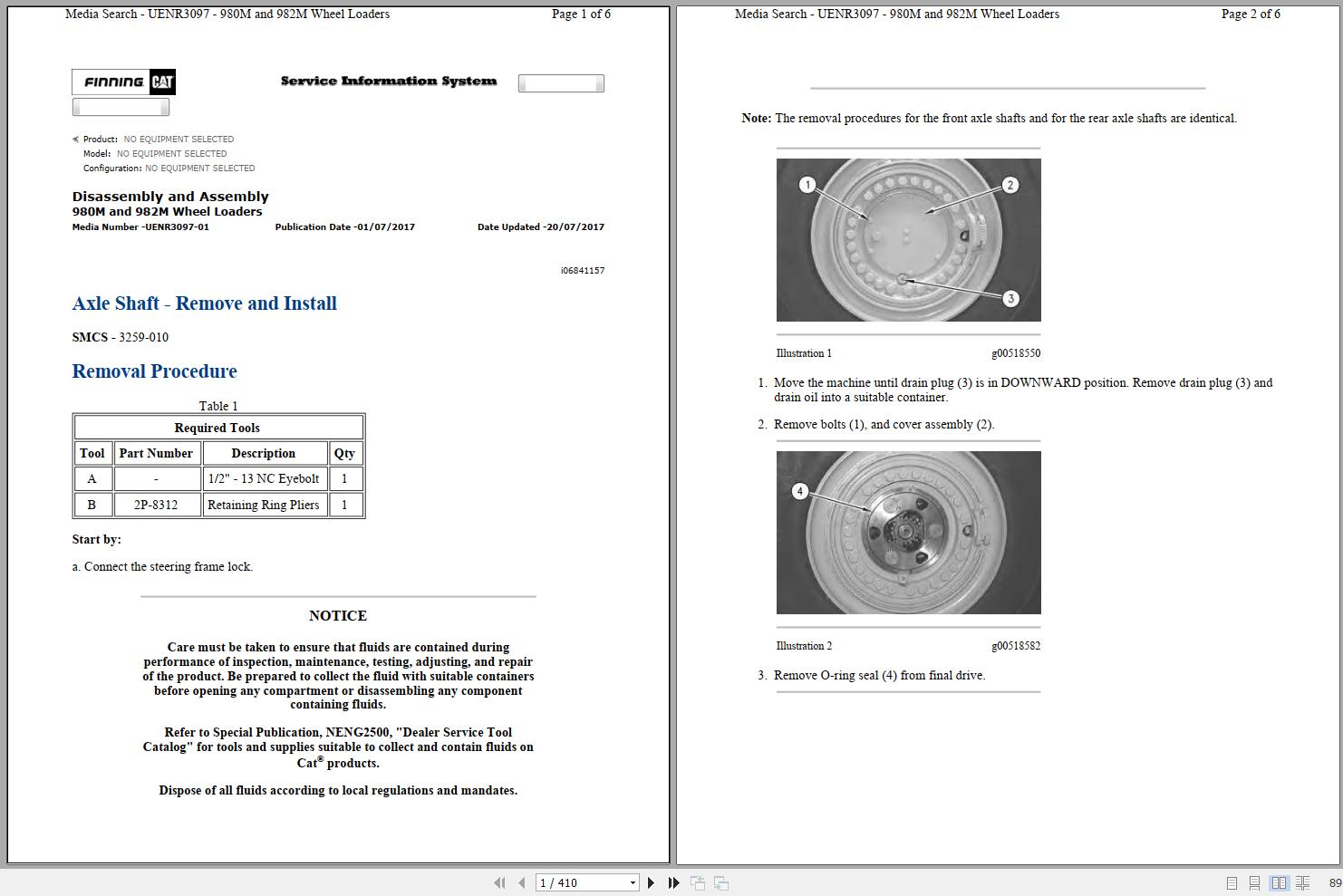Click the Finning CAT logo
The width and height of the screenshot is (1343, 896).
(x=123, y=82)
